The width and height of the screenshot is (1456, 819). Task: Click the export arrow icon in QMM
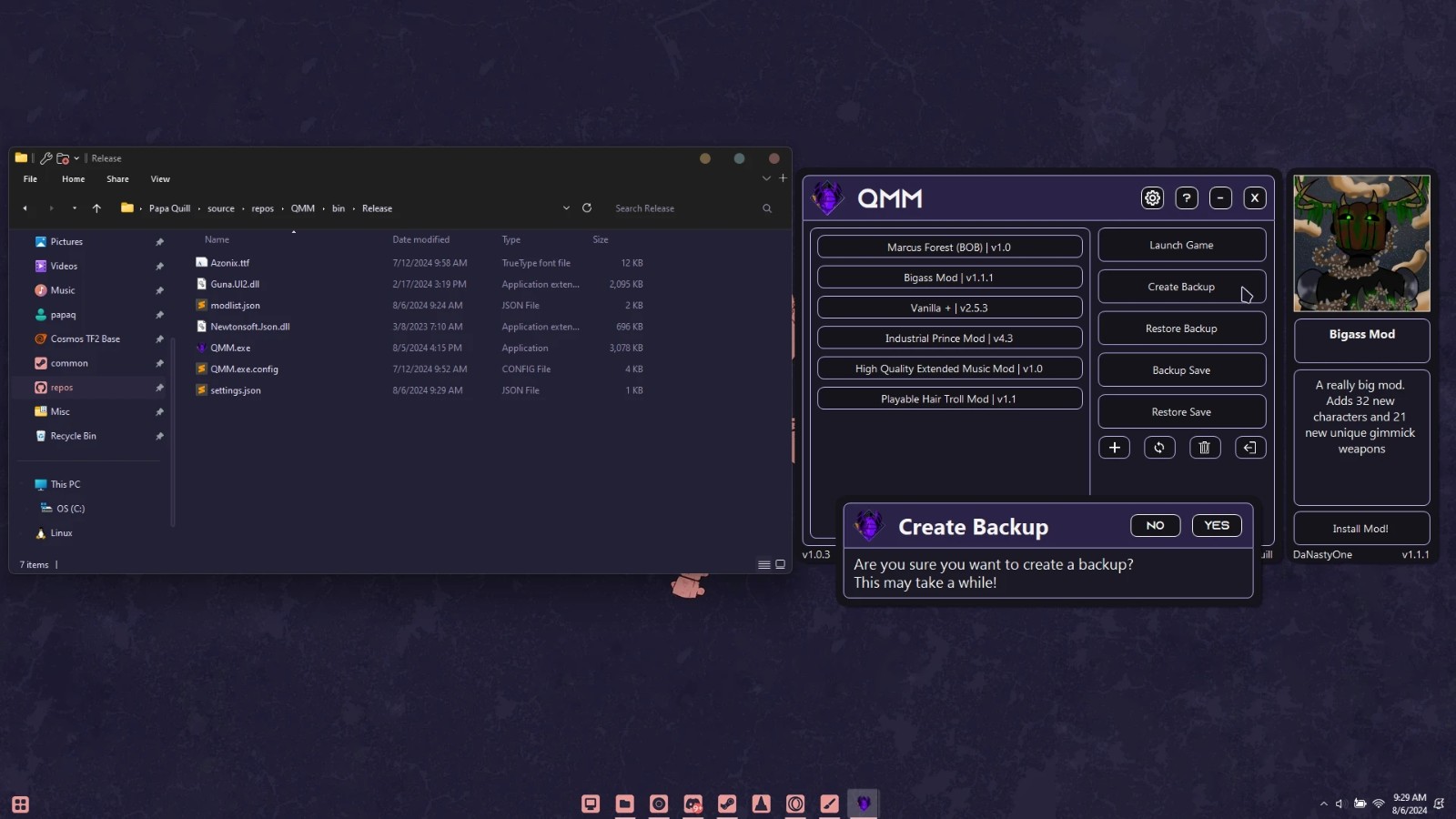1249,448
